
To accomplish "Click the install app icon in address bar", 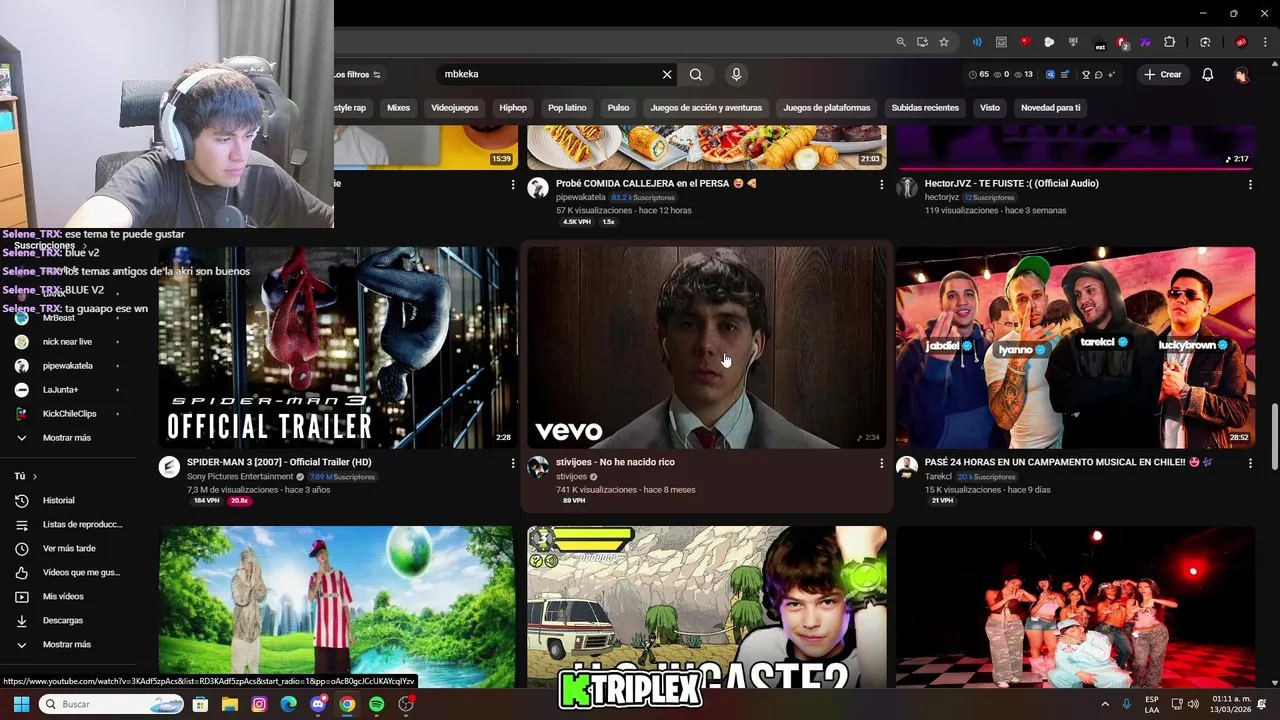I will click(x=922, y=42).
